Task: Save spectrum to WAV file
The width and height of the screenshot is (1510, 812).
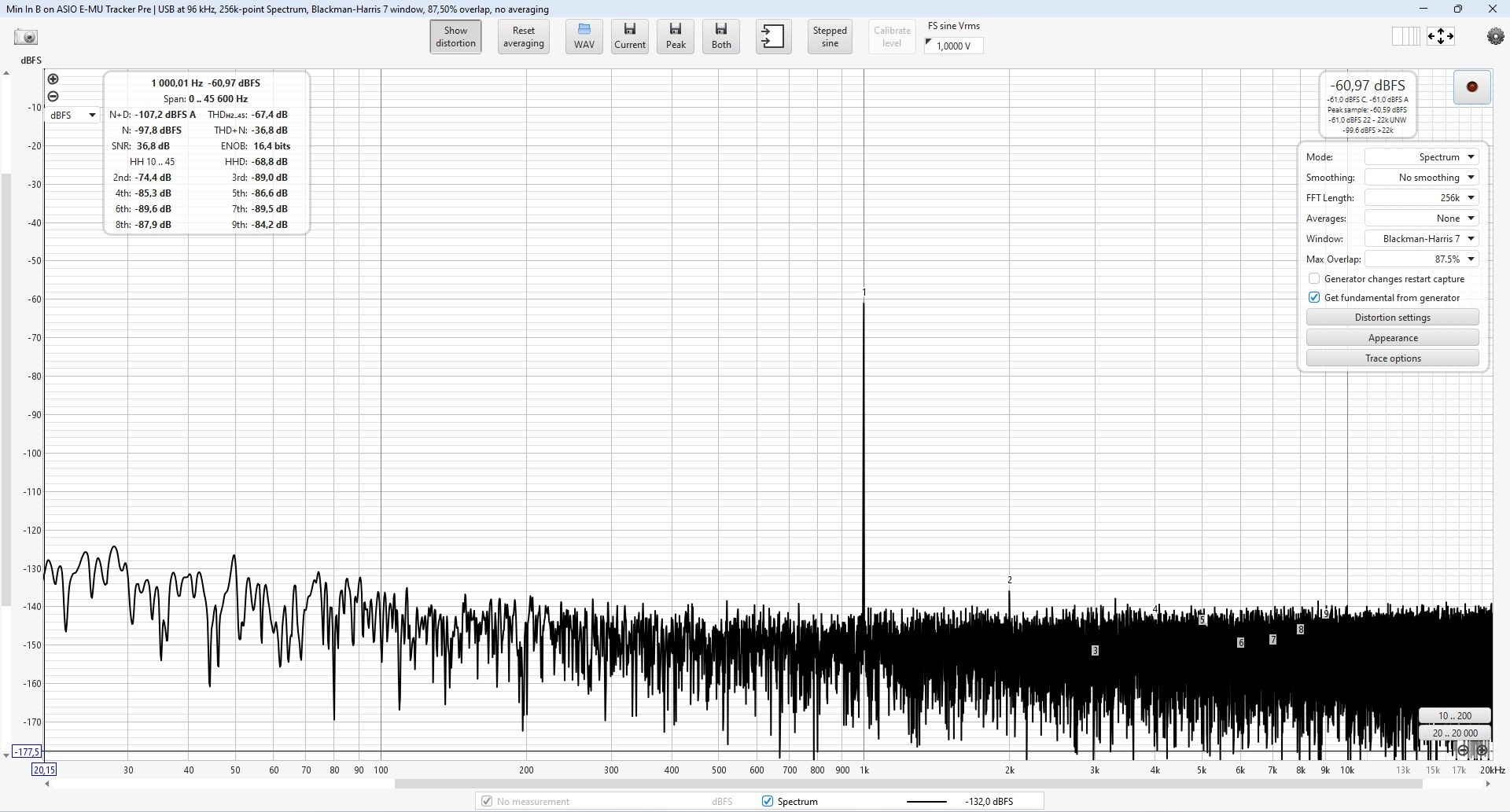Action: point(584,36)
